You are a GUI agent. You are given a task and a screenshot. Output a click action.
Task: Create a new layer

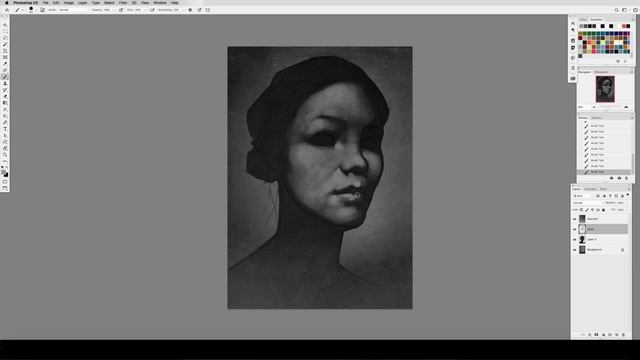(x=616, y=335)
